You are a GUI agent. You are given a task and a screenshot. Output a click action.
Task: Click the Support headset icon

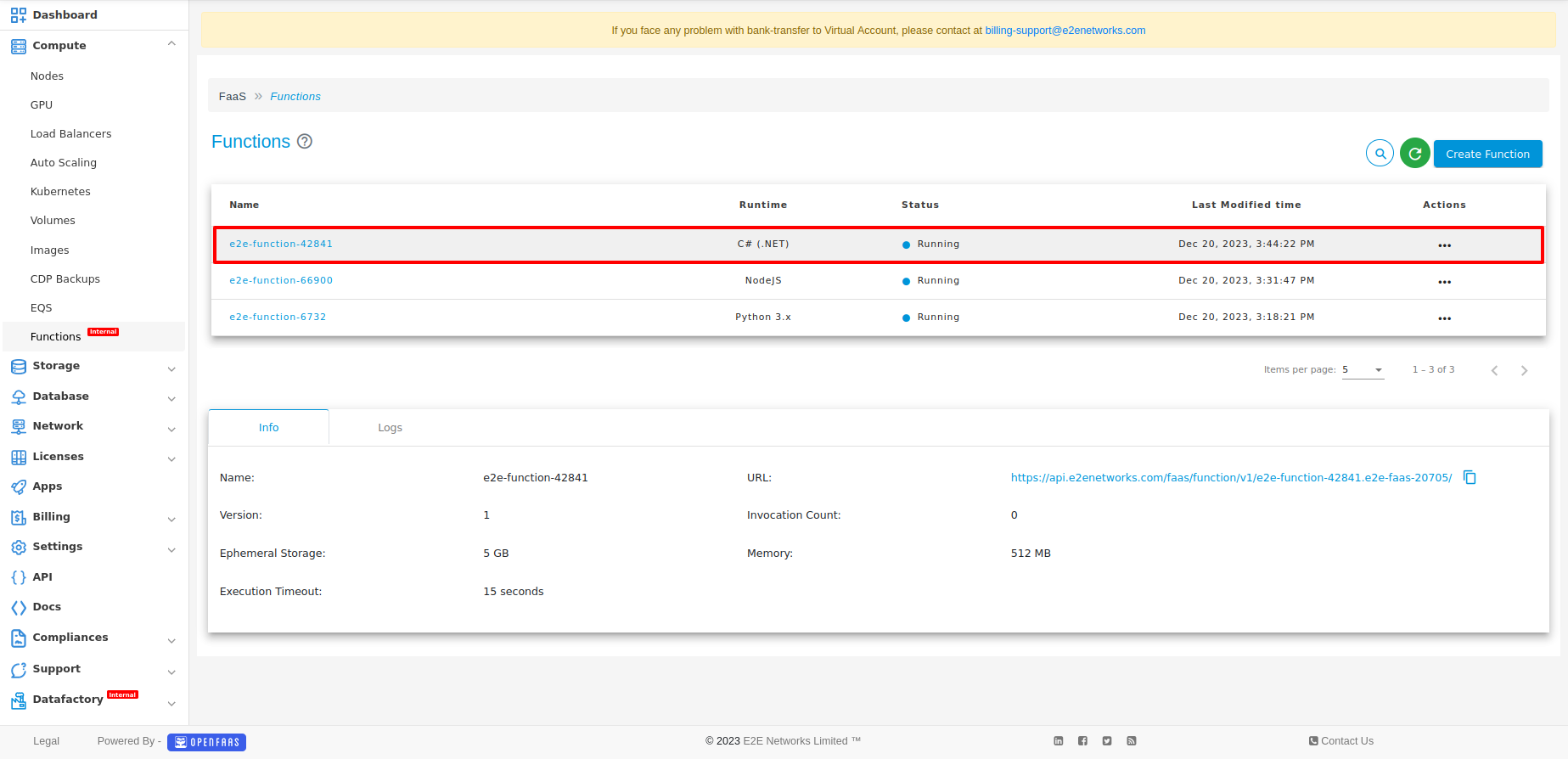pyautogui.click(x=18, y=669)
